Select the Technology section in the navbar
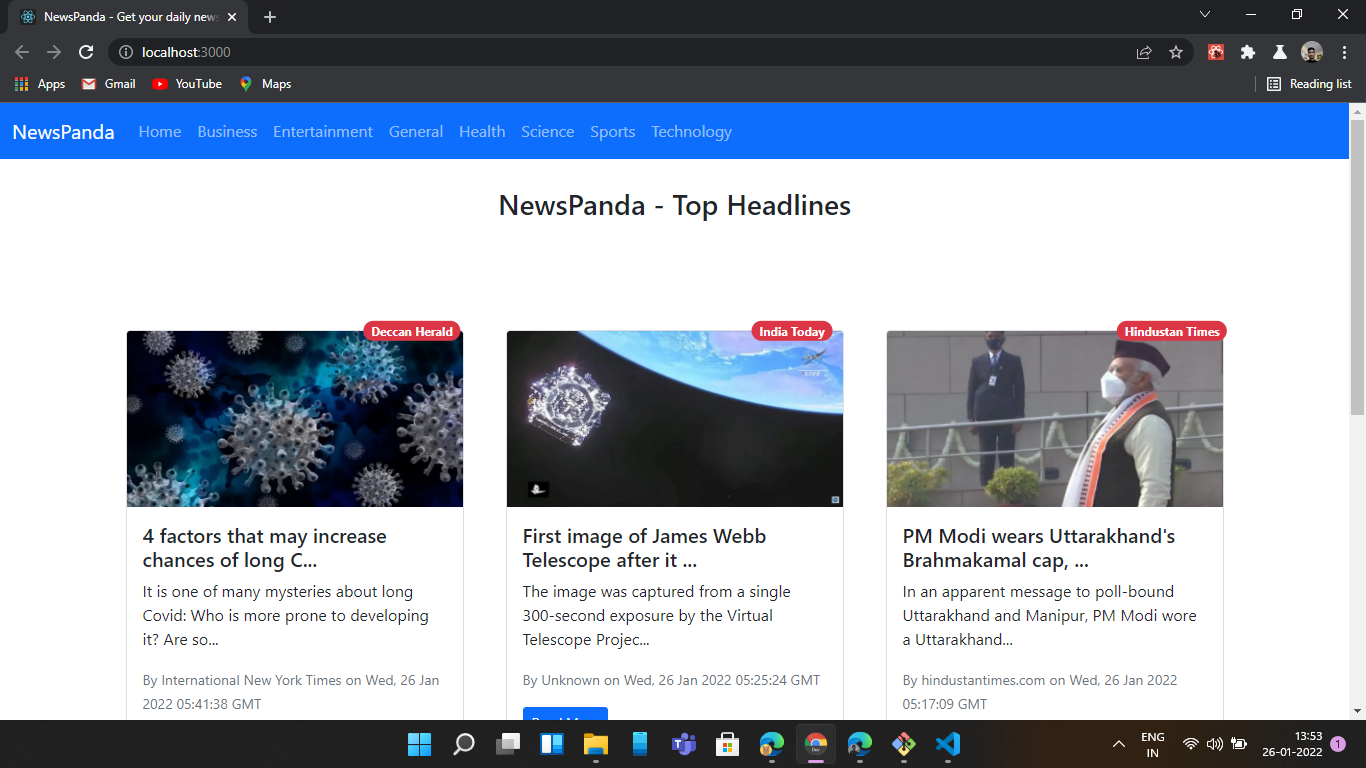The width and height of the screenshot is (1366, 768). (691, 131)
